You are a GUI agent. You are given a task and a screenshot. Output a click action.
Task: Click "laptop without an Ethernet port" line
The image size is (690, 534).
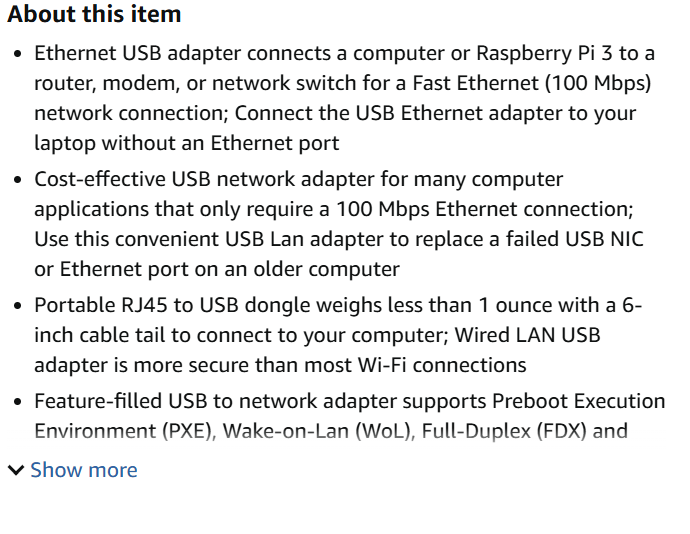point(187,143)
